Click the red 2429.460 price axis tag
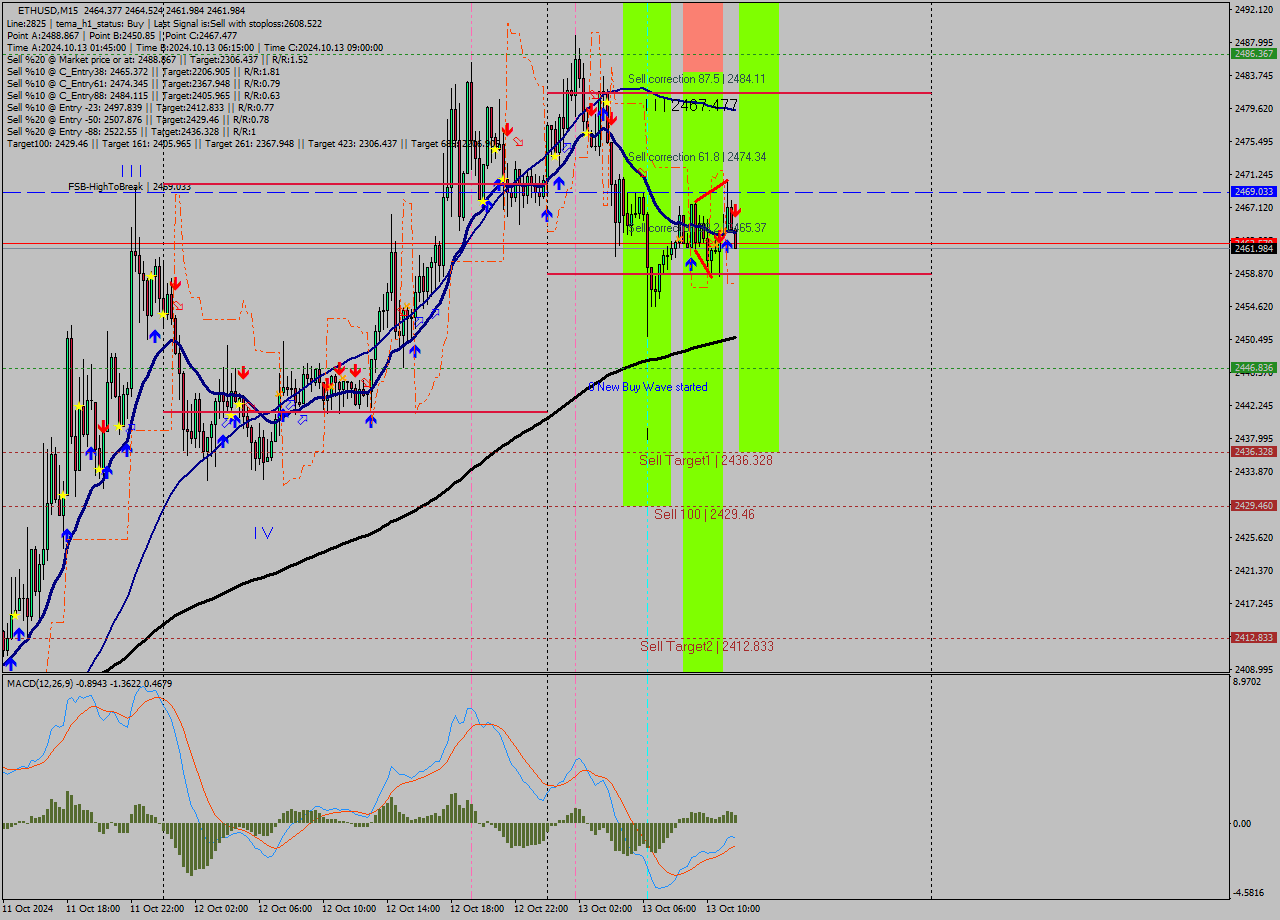This screenshot has height=920, width=1280. (1253, 506)
